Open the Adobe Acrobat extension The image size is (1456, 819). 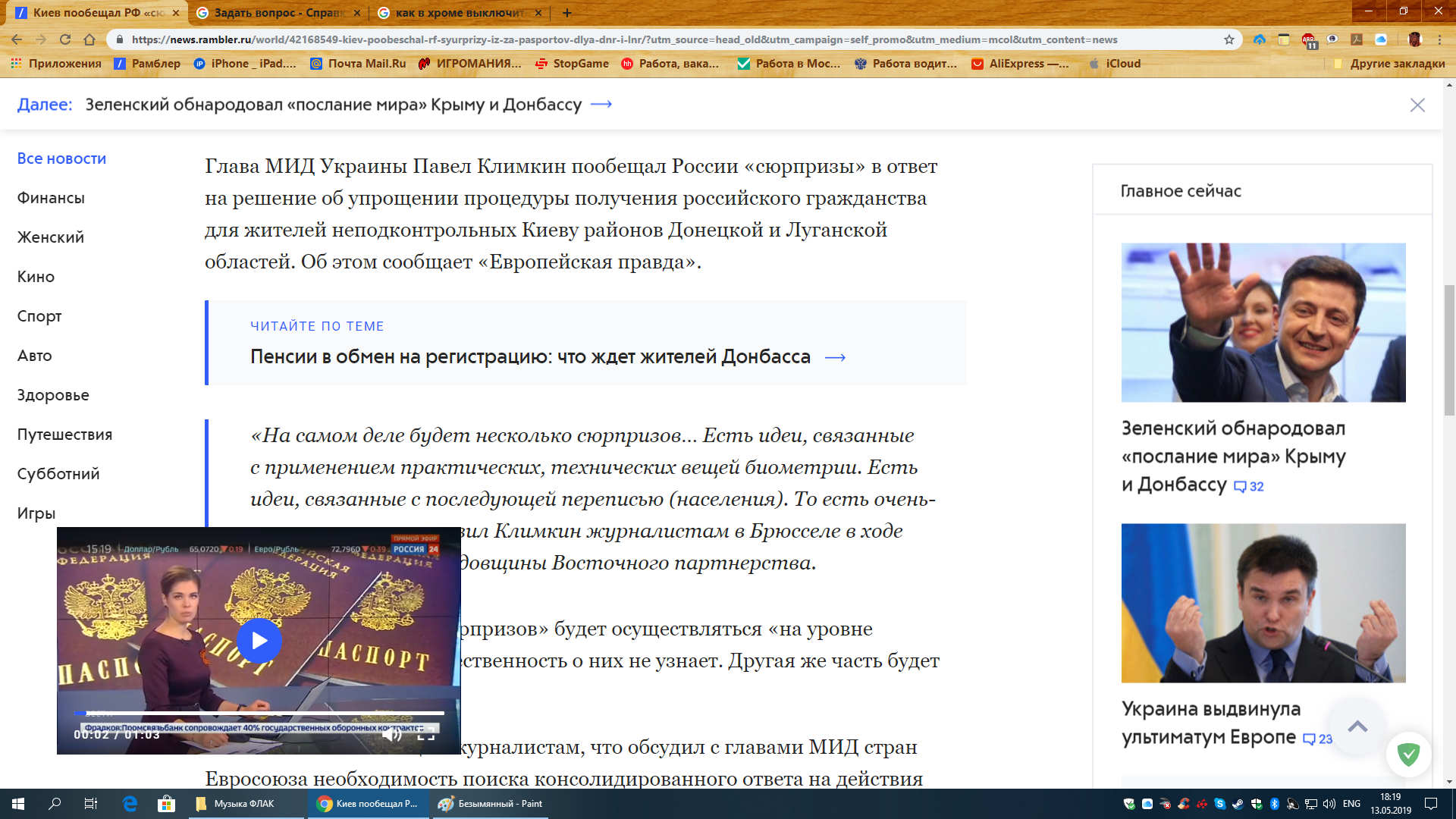(x=1357, y=39)
